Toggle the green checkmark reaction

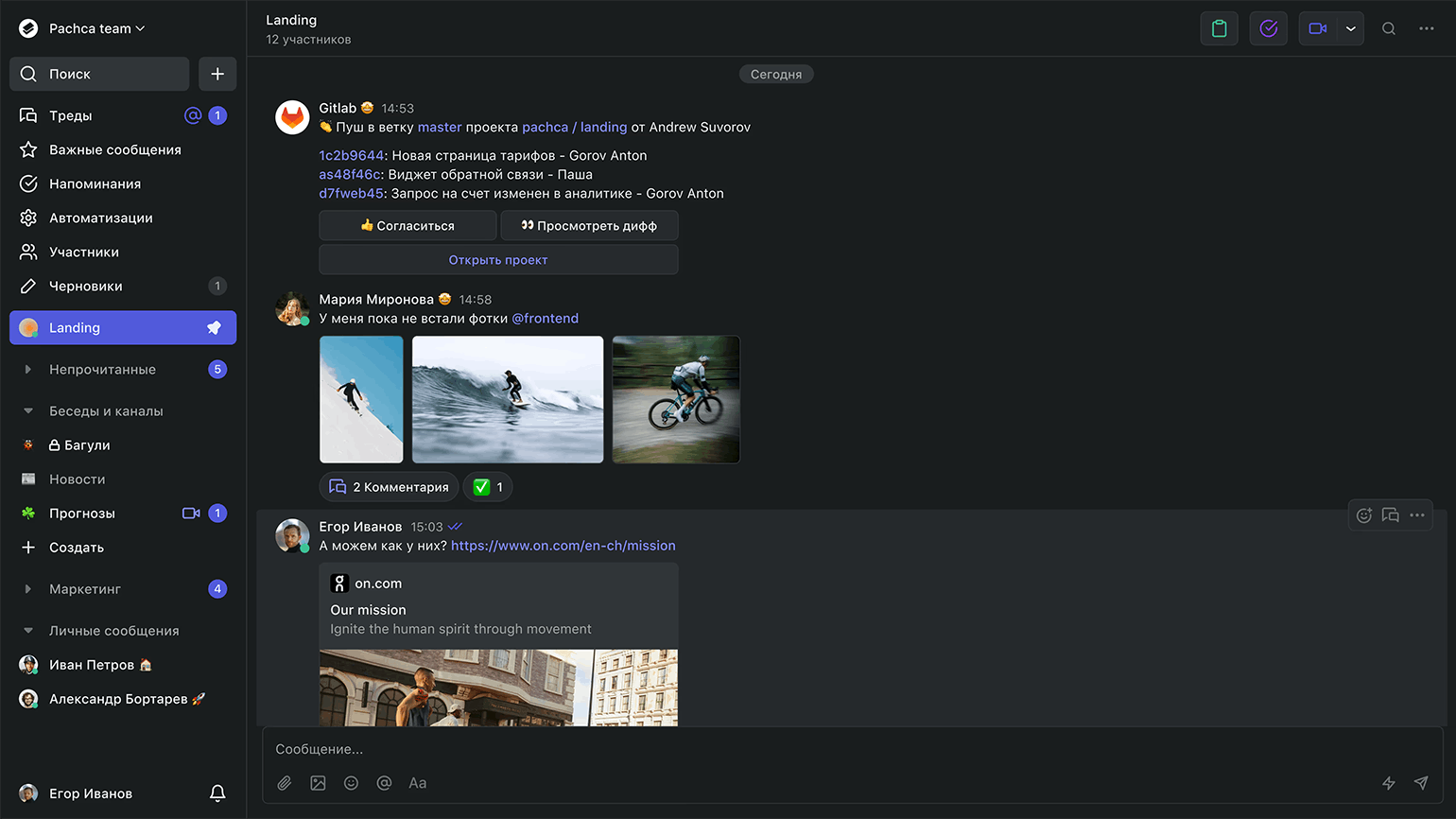(488, 487)
